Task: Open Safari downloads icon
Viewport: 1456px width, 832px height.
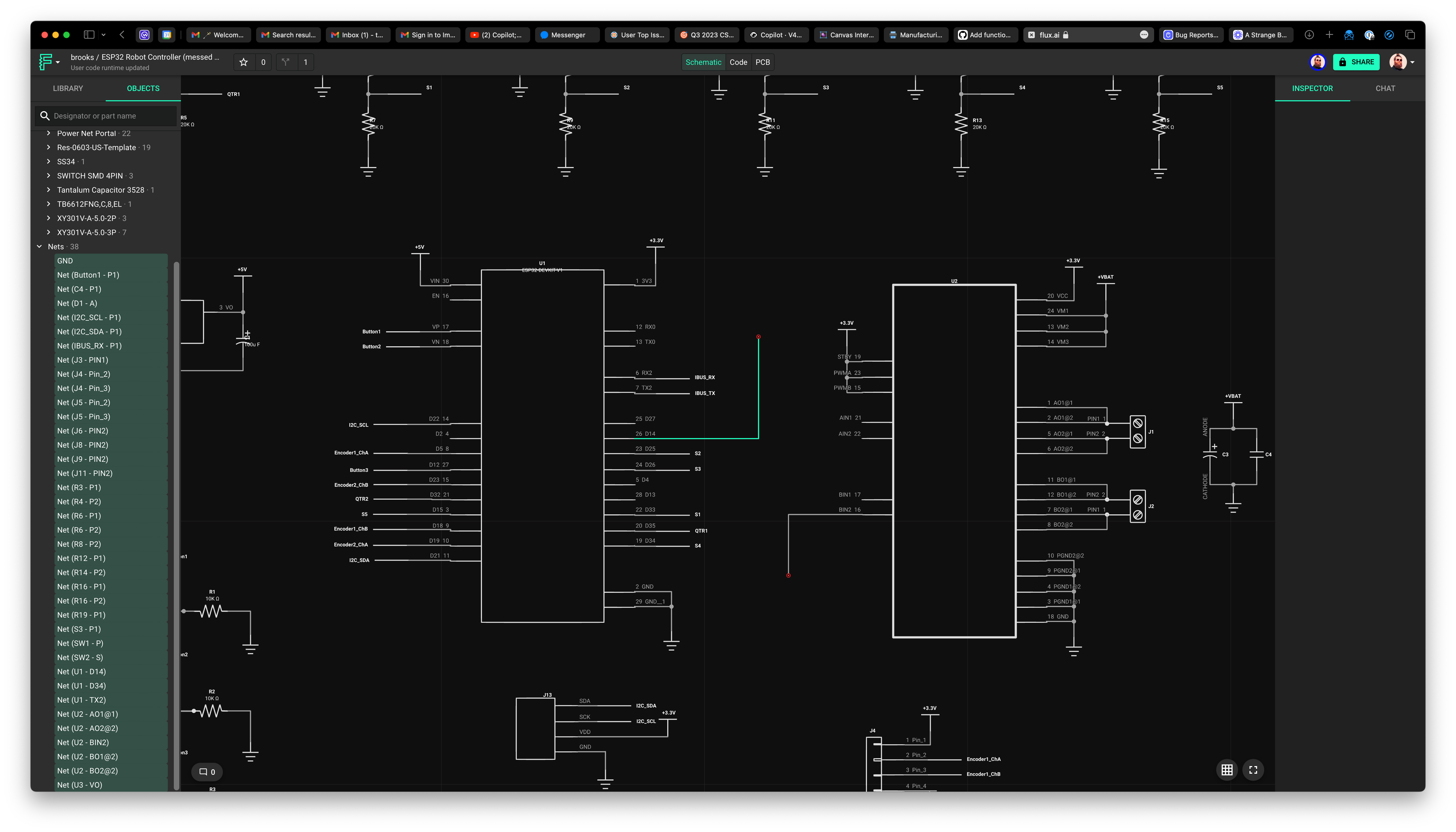Action: point(1309,35)
